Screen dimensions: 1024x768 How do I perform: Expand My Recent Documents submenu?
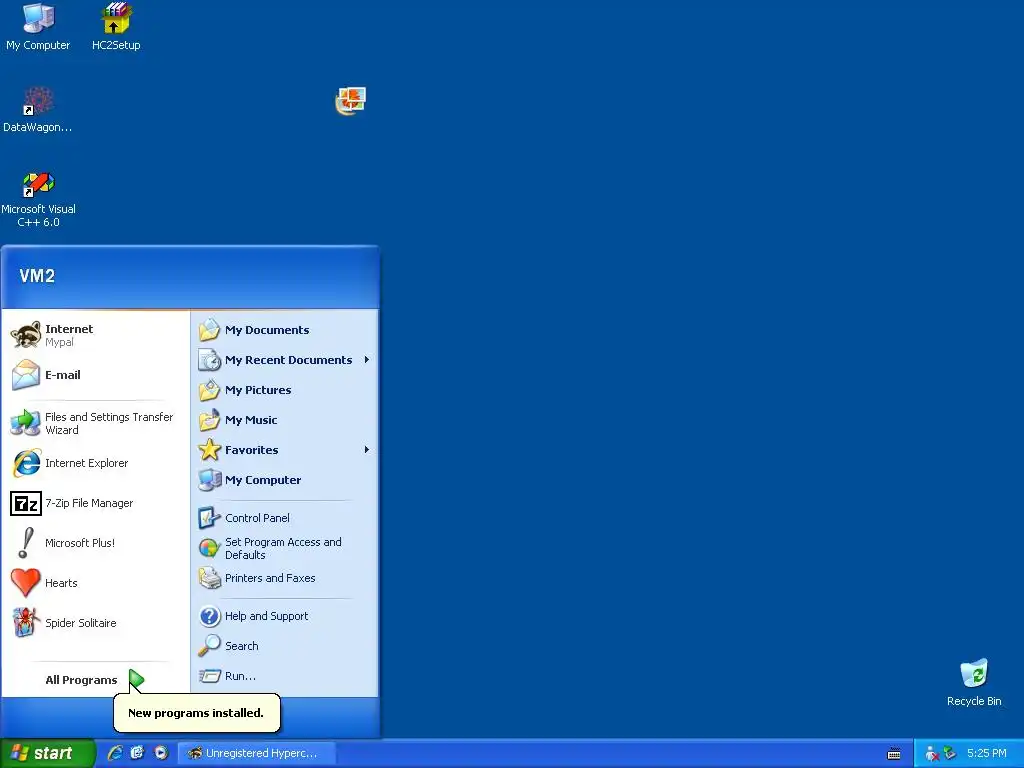click(285, 360)
